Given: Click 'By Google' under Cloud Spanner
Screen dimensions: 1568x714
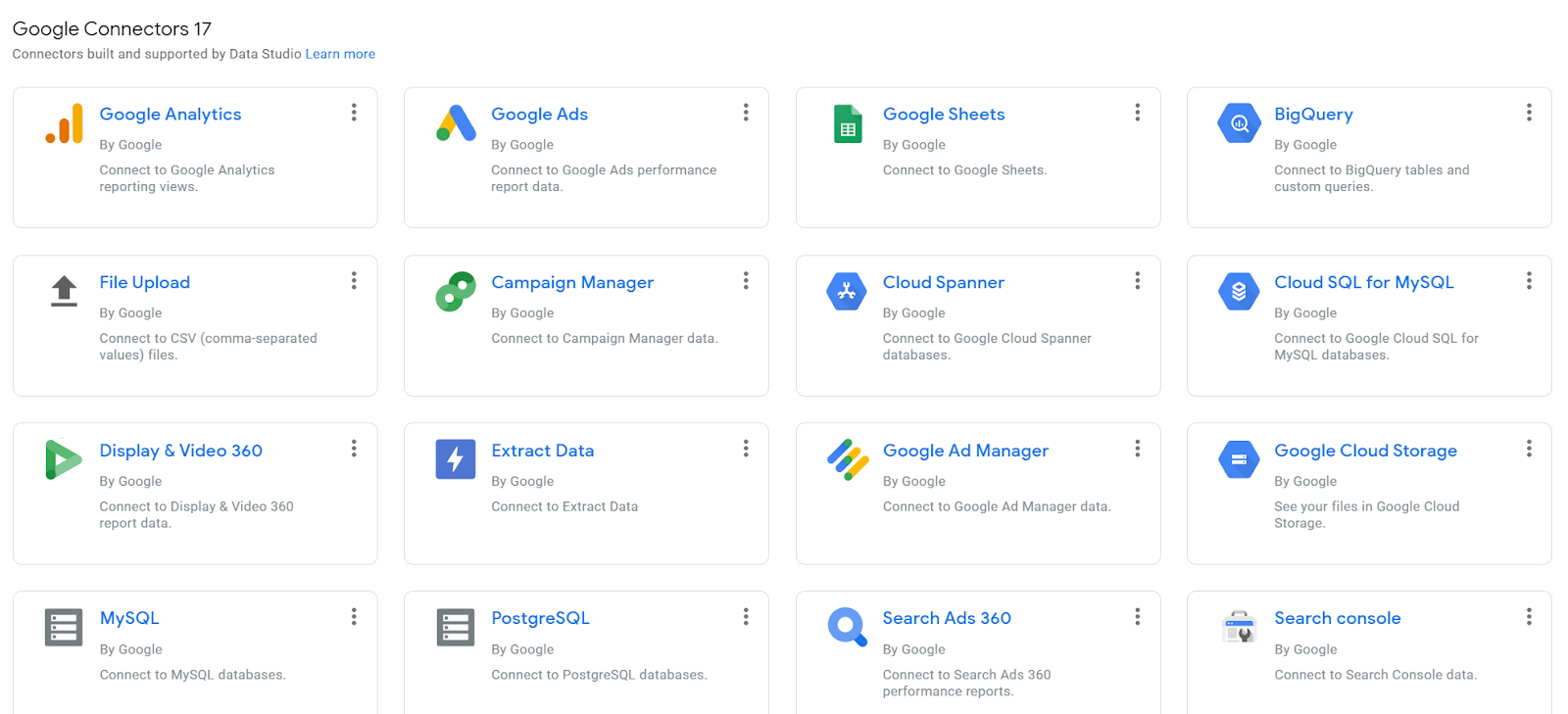Looking at the screenshot, I should coord(913,313).
